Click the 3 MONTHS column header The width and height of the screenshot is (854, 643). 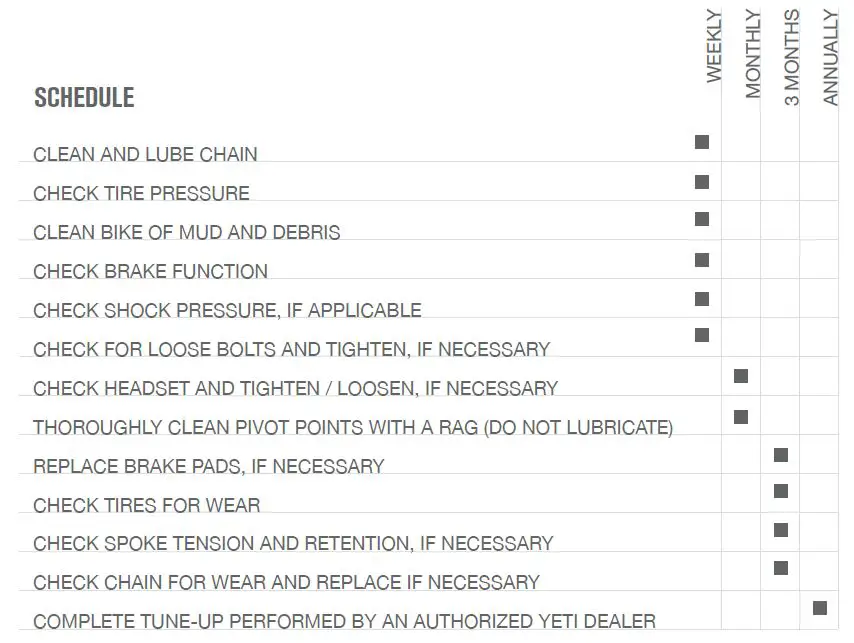tap(792, 58)
